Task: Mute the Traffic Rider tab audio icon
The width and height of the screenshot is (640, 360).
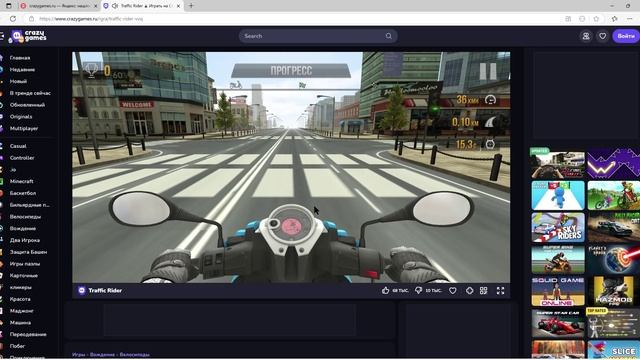Action: [115, 6]
